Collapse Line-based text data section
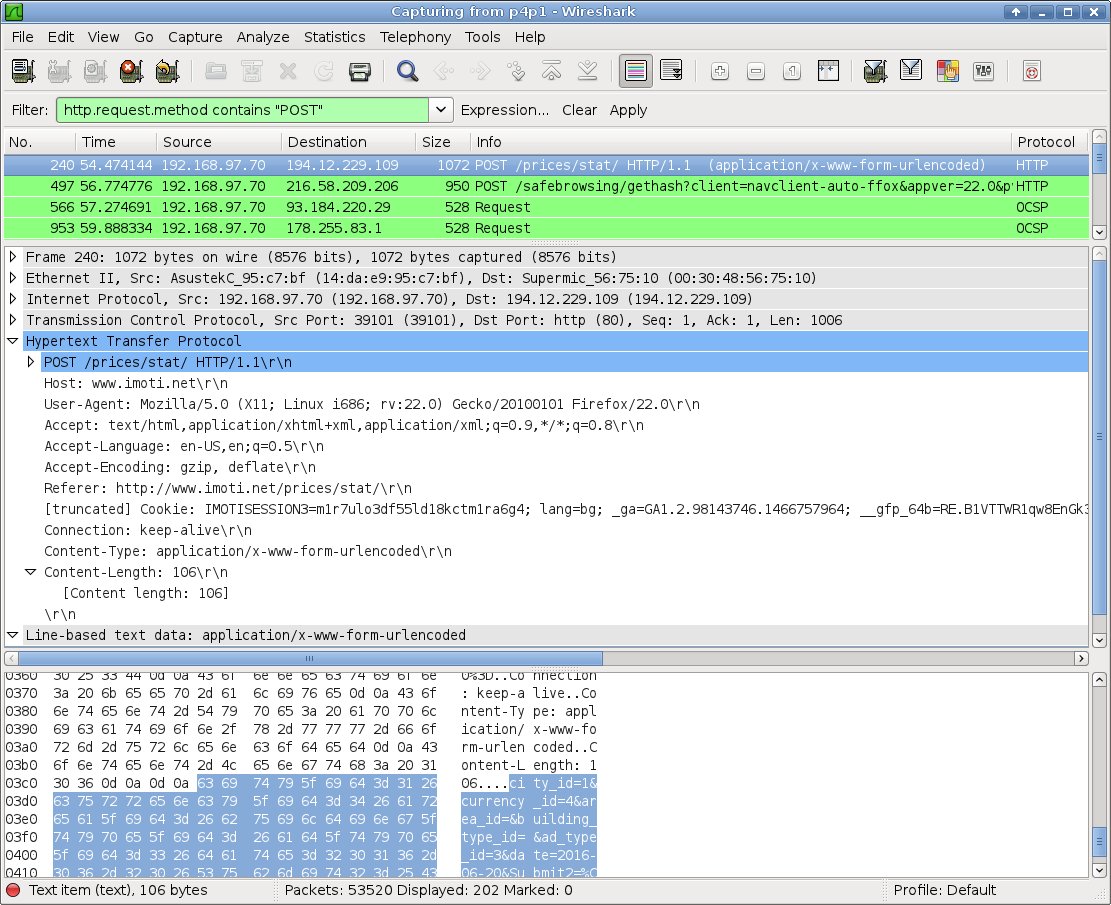Image resolution: width=1111 pixels, height=905 pixels. (x=13, y=635)
